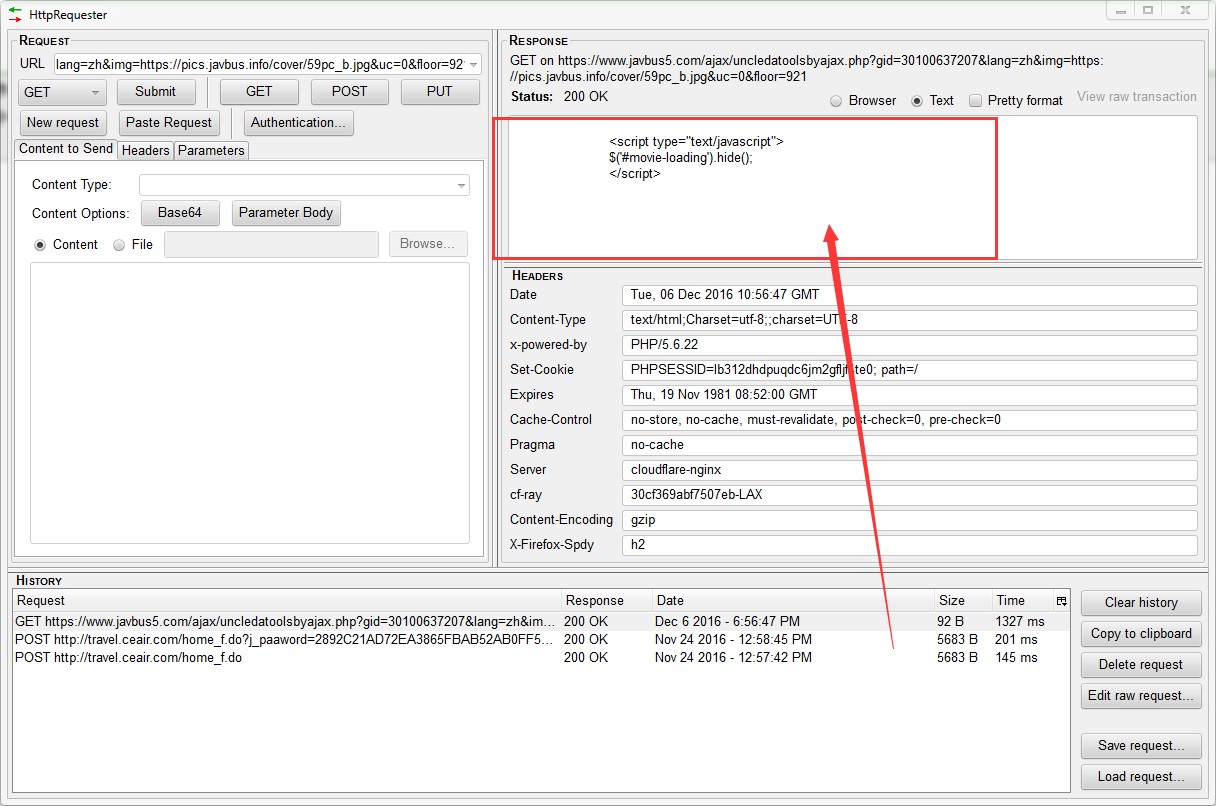The width and height of the screenshot is (1216, 806).
Task: Select the 12:57:42 PM POST history row
Action: pyautogui.click(x=541, y=657)
